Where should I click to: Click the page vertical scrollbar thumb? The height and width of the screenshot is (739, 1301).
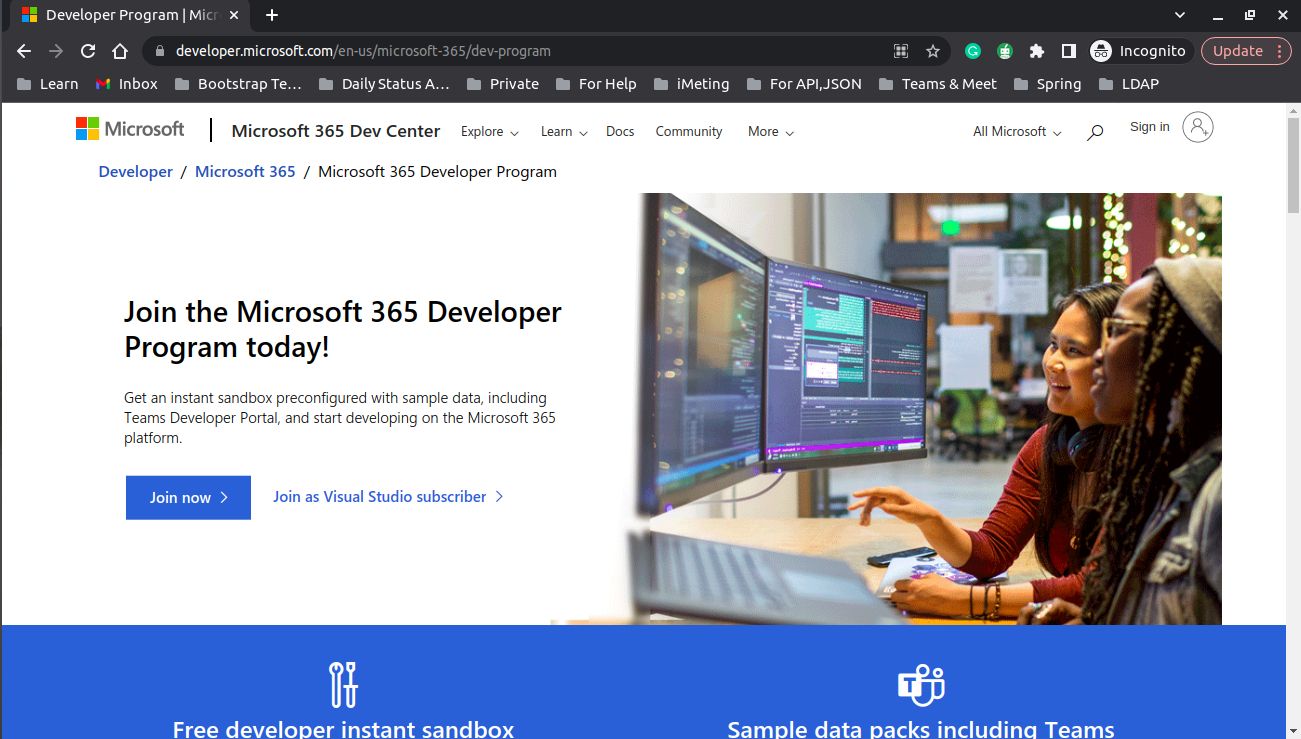(x=1292, y=165)
